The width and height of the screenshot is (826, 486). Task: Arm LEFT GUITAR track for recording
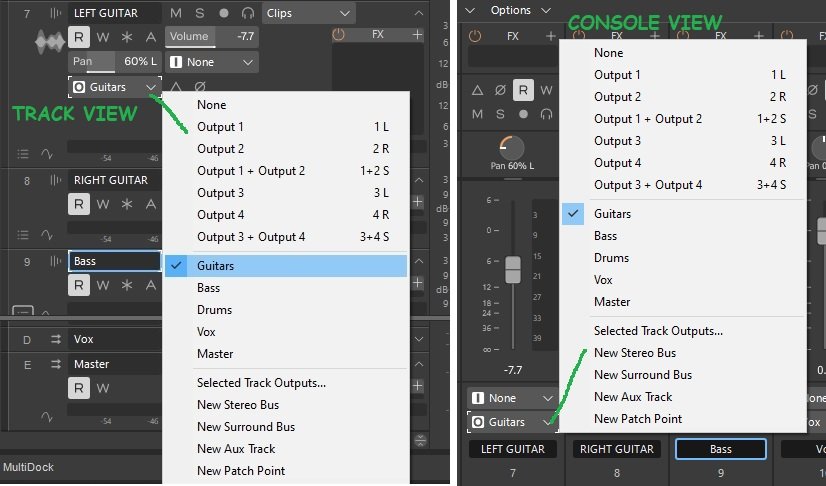point(223,14)
